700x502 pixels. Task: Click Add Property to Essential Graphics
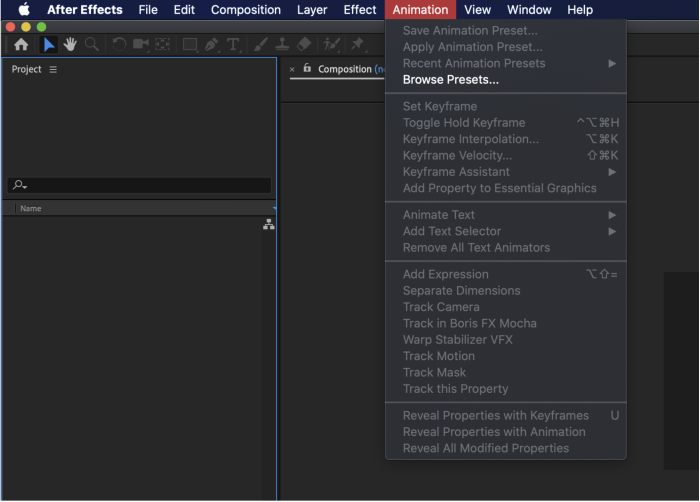coord(506,188)
